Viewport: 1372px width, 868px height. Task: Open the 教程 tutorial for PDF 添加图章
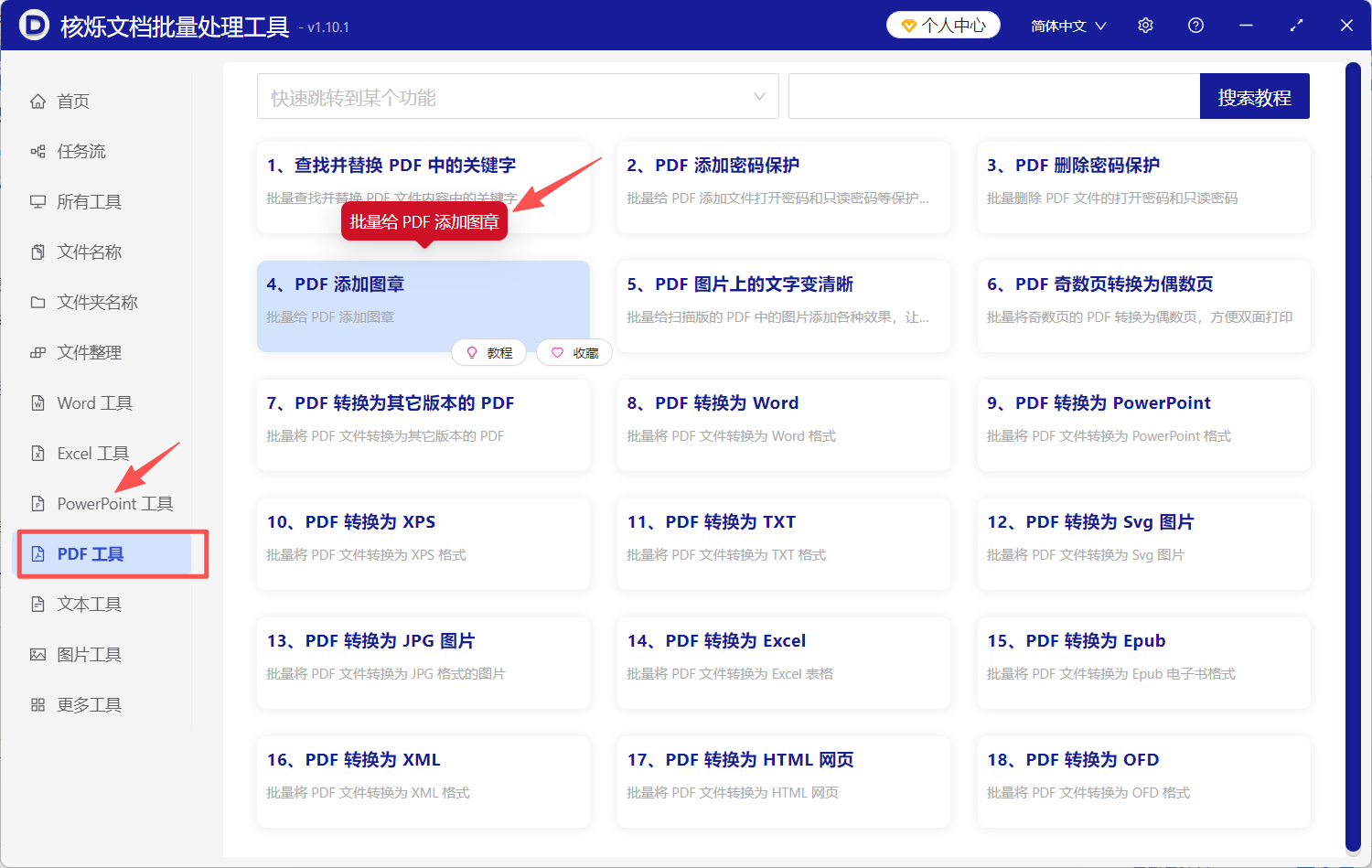click(489, 352)
